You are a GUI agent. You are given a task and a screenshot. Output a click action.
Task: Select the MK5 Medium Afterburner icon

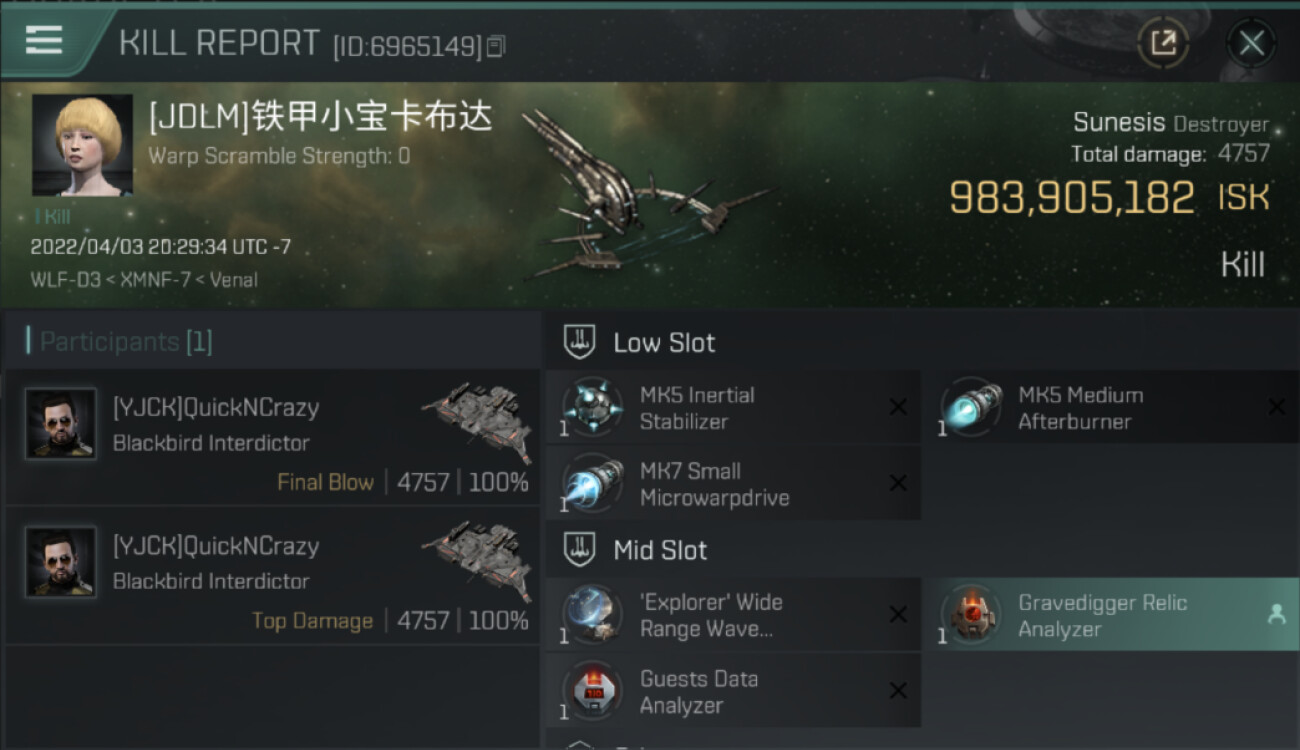(x=971, y=407)
